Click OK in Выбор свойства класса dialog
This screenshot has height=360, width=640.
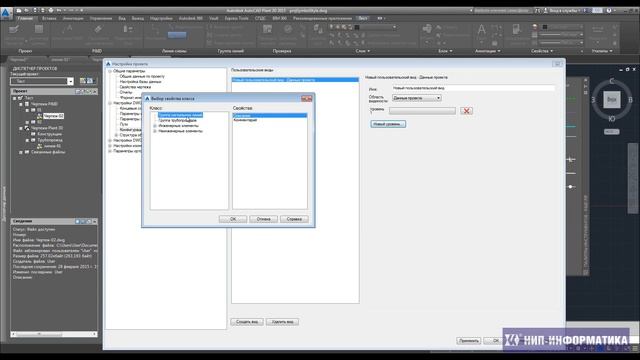click(233, 219)
